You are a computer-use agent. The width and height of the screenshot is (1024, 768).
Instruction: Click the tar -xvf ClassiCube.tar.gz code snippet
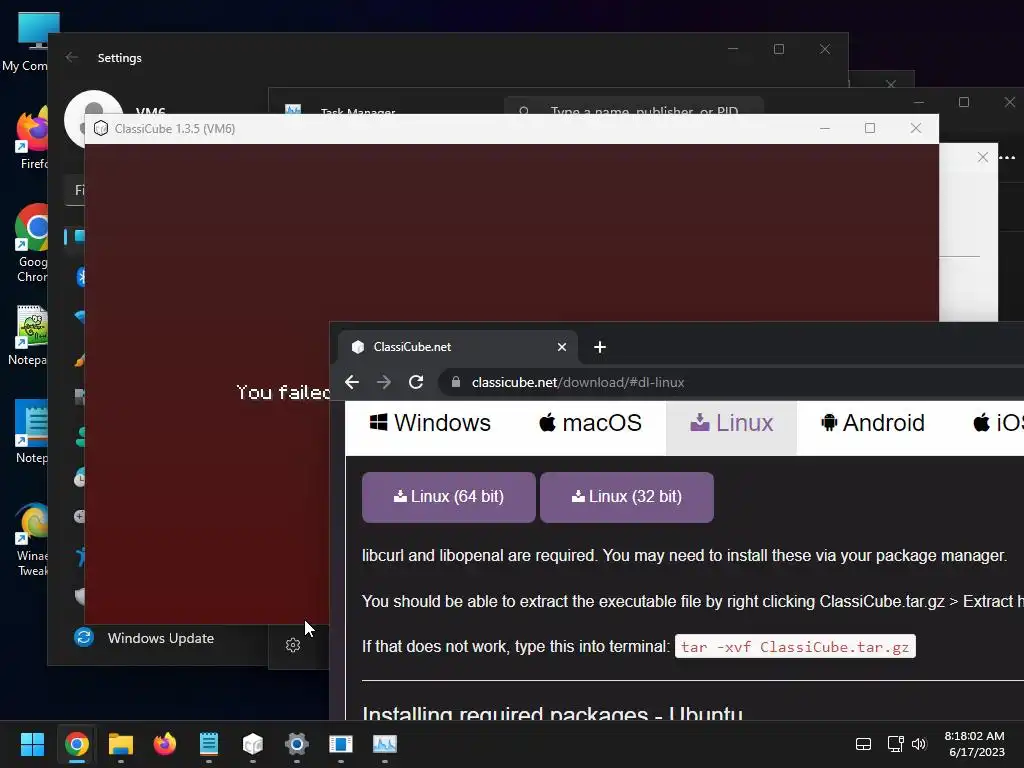coord(795,647)
